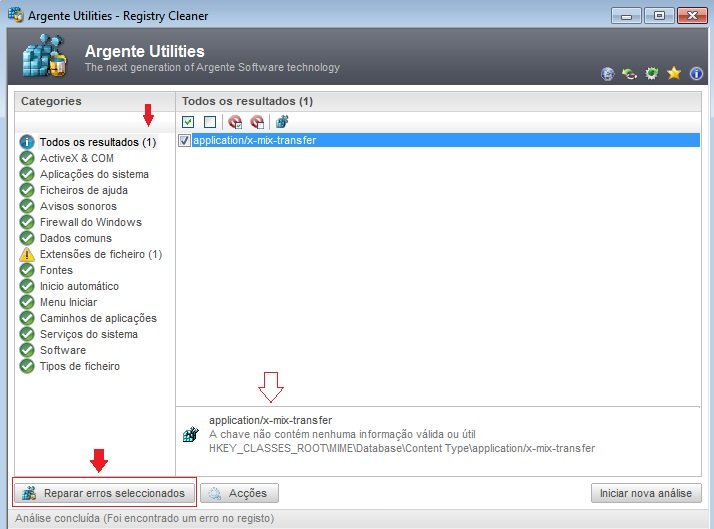Click the registry icon in details pane

191,434
